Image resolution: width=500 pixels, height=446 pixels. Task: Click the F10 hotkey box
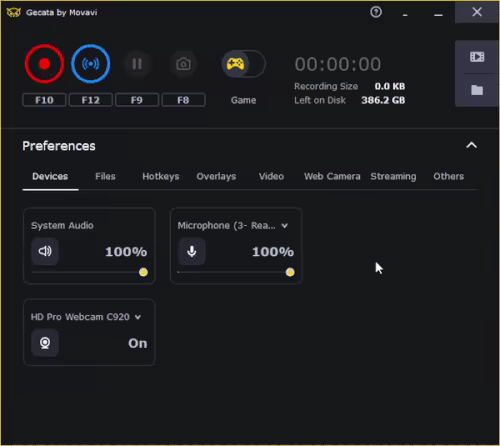click(44, 100)
